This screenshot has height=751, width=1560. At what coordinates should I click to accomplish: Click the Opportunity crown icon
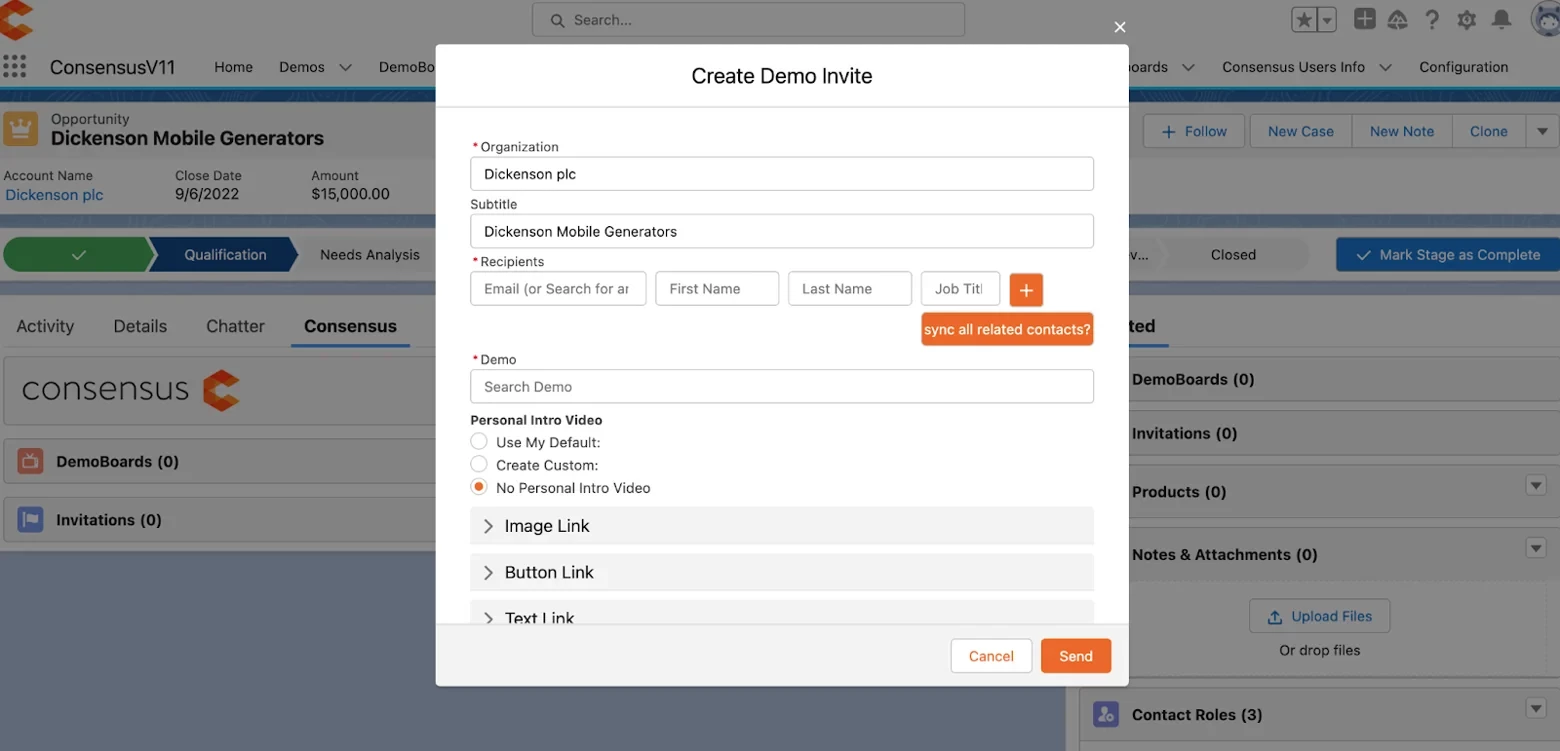(x=20, y=129)
